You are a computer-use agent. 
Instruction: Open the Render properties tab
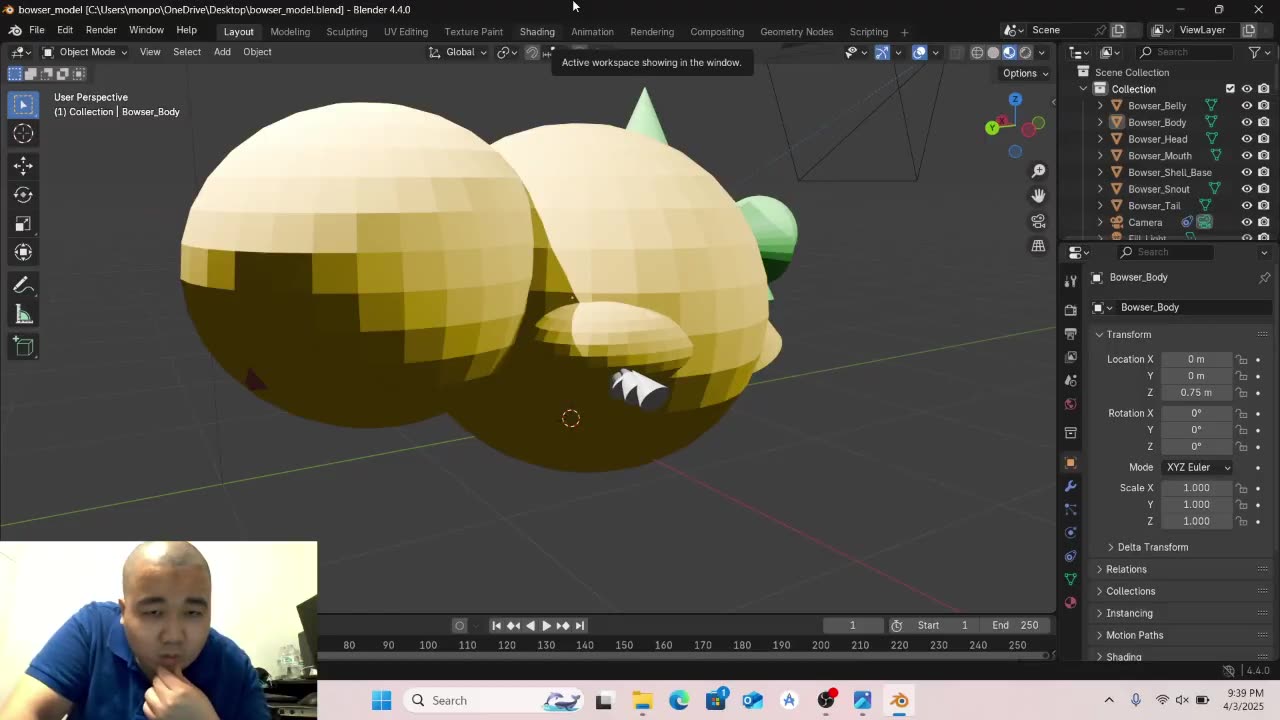click(1071, 310)
